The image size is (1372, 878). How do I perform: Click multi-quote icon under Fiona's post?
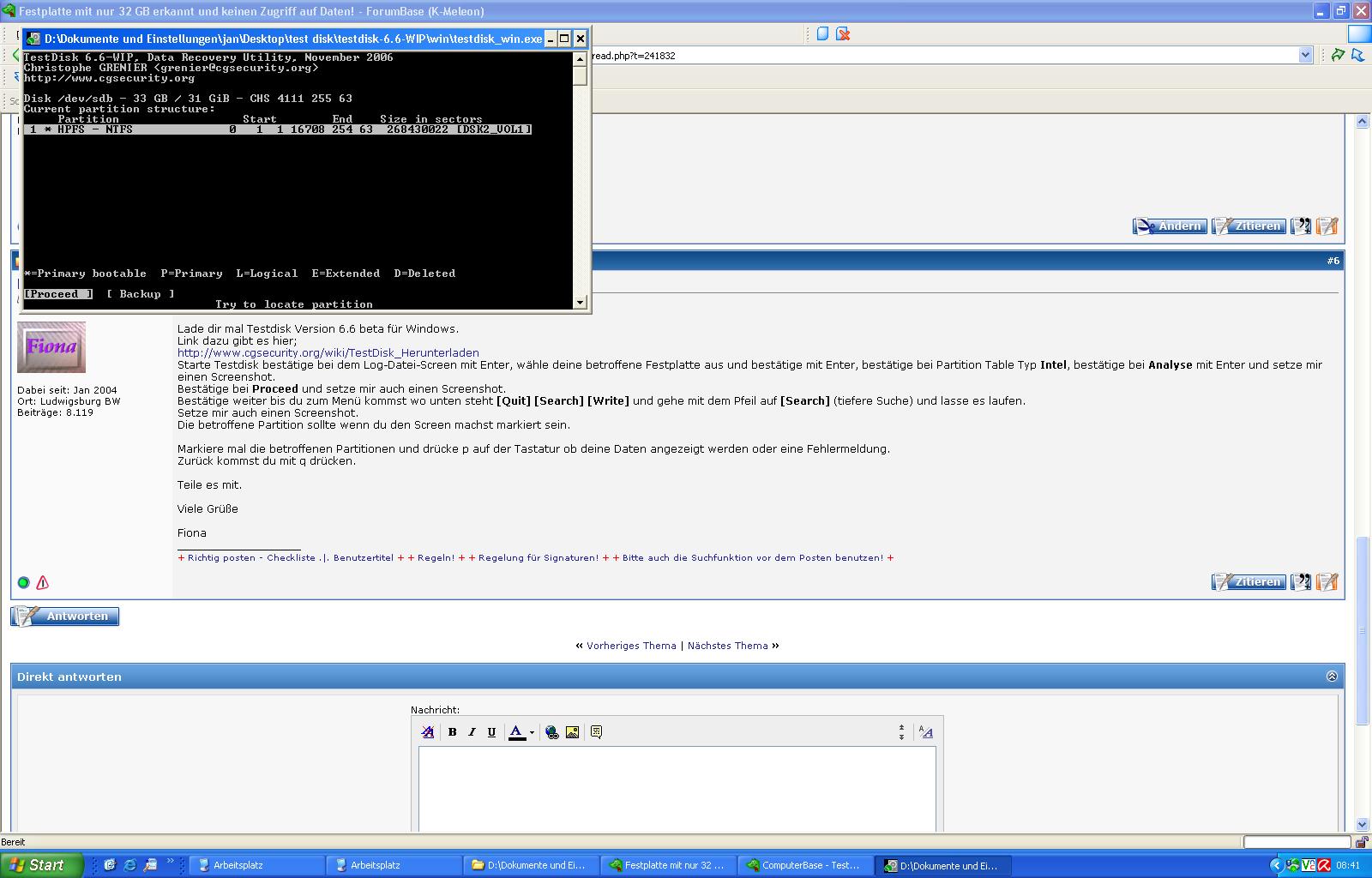1301,582
